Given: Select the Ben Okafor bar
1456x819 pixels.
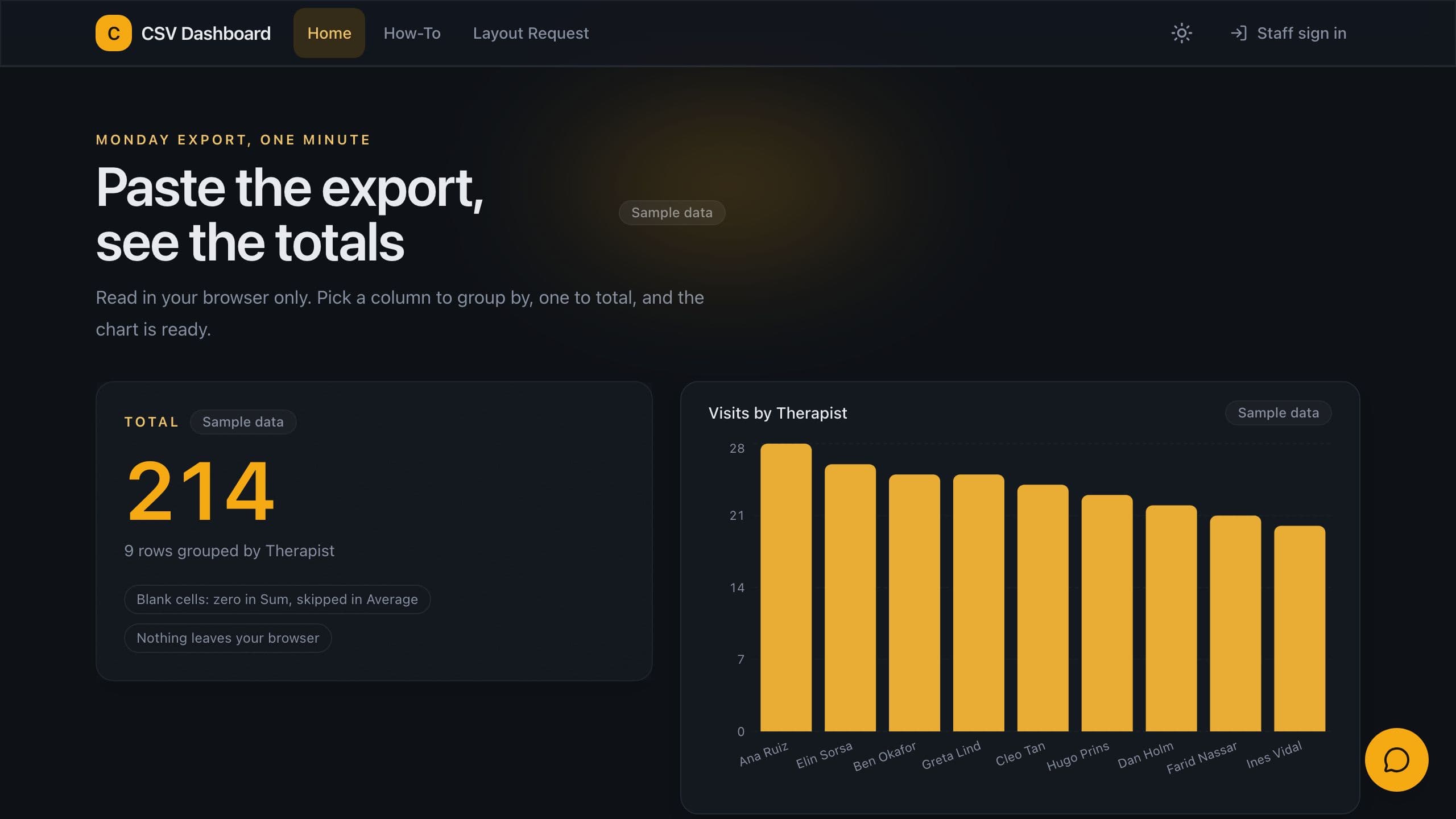Looking at the screenshot, I should [x=915, y=602].
